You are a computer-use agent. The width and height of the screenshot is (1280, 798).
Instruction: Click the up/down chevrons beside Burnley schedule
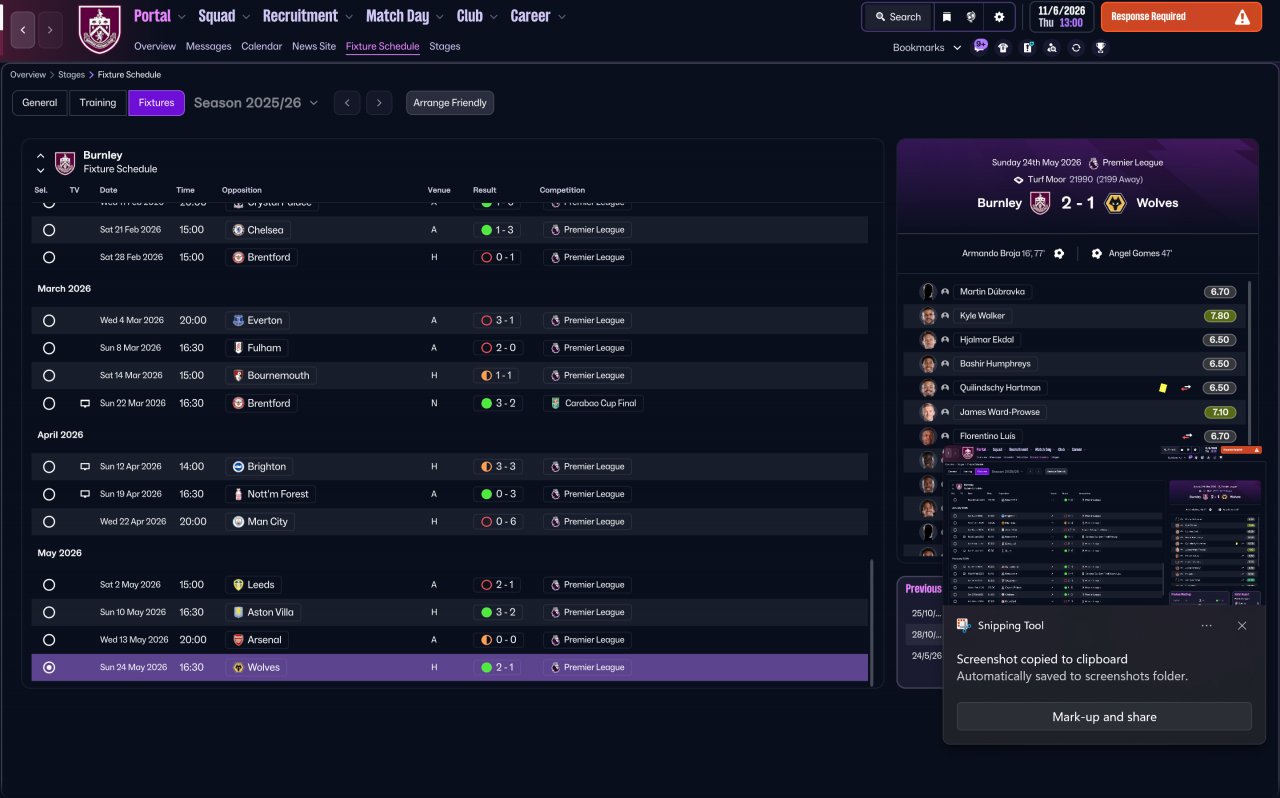(x=41, y=163)
